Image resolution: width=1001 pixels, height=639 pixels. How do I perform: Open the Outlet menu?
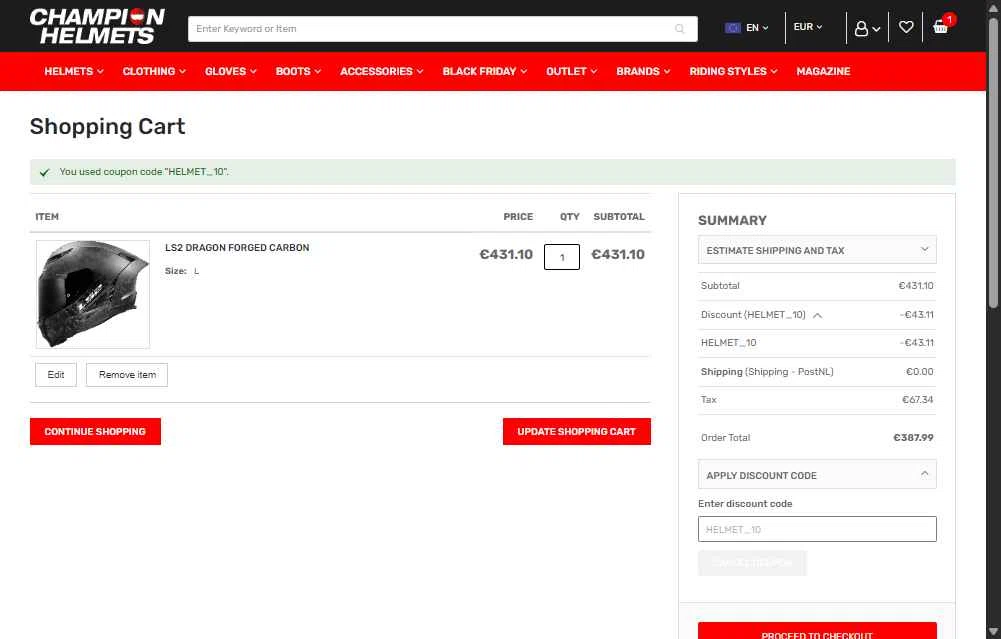coord(571,71)
